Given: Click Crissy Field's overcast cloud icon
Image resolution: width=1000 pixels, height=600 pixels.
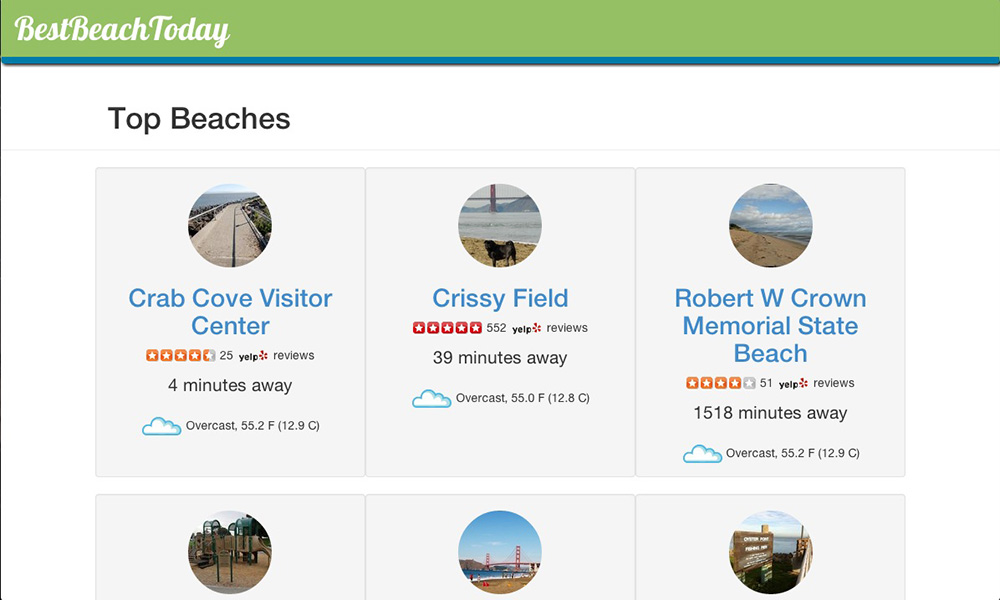Looking at the screenshot, I should [431, 399].
